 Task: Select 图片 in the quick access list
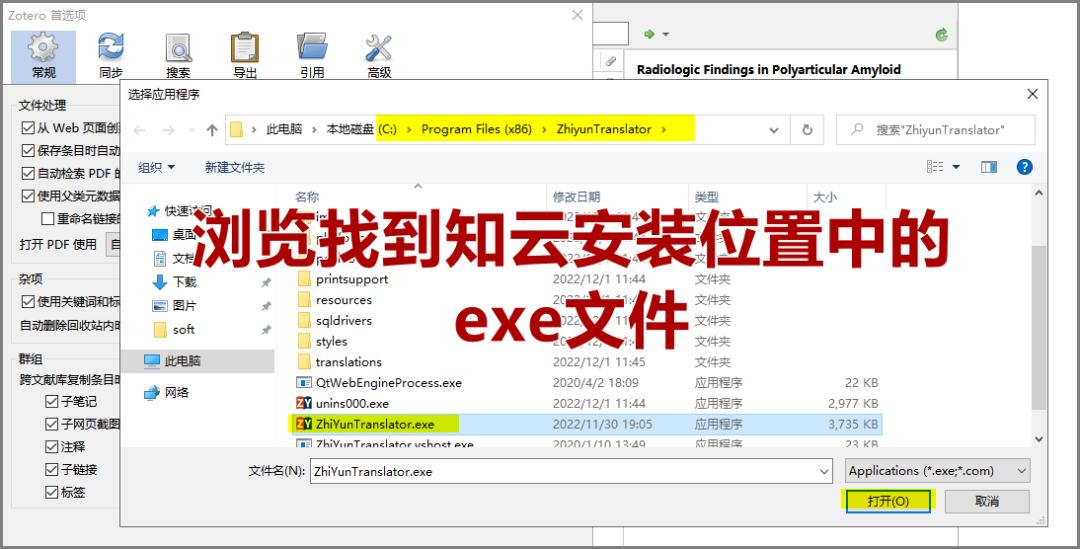click(185, 306)
